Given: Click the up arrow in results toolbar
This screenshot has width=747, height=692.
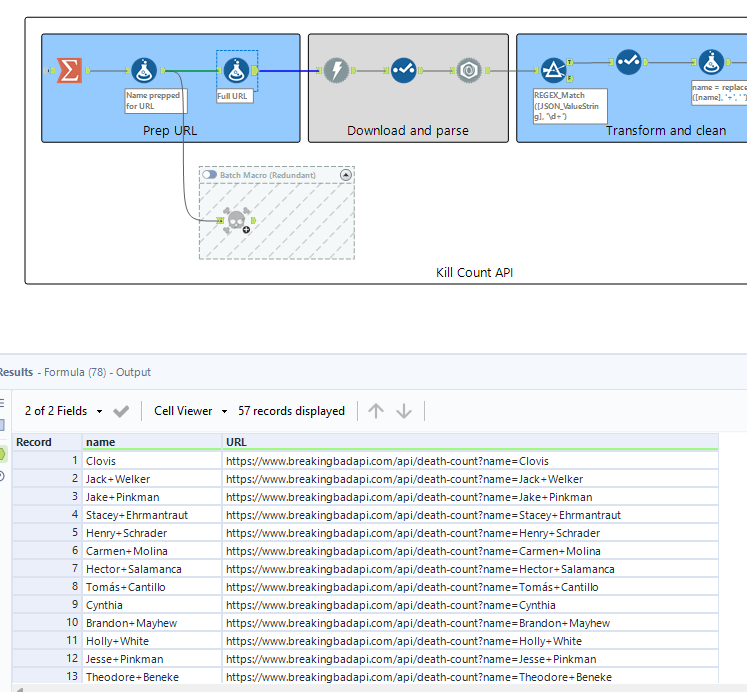Looking at the screenshot, I should point(376,411).
